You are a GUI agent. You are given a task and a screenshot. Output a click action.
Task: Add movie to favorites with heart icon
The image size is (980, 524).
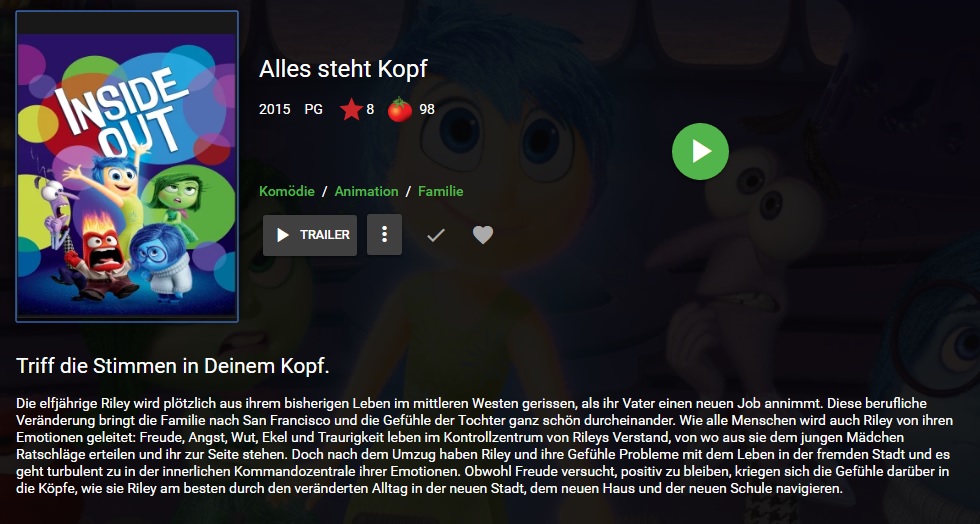click(x=482, y=234)
